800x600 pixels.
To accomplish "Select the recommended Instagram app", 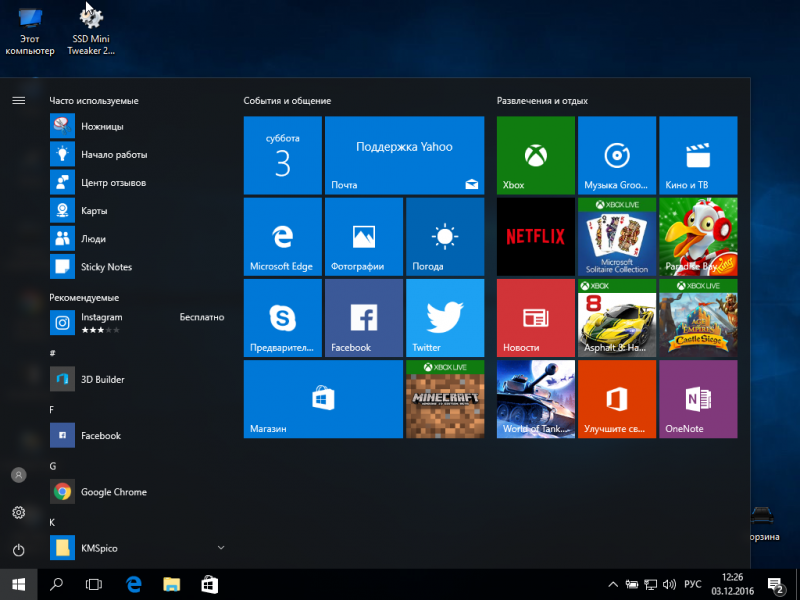I will pyautogui.click(x=138, y=322).
